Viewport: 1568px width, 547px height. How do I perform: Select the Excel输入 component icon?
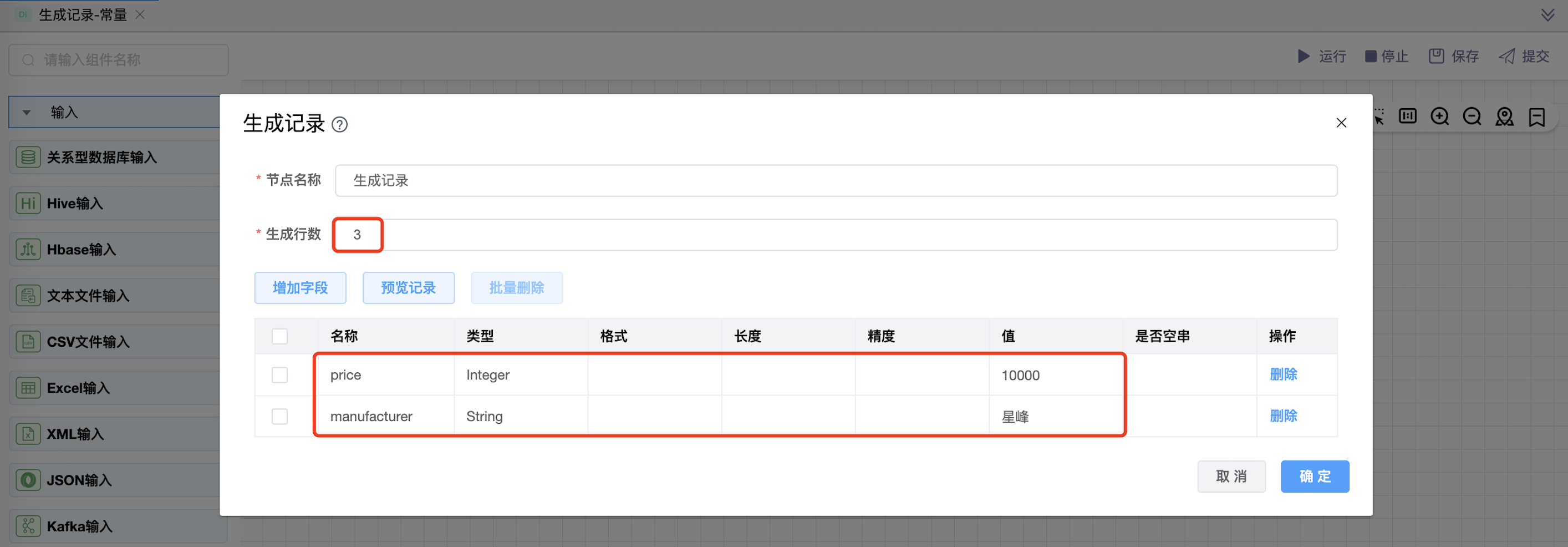pos(28,388)
